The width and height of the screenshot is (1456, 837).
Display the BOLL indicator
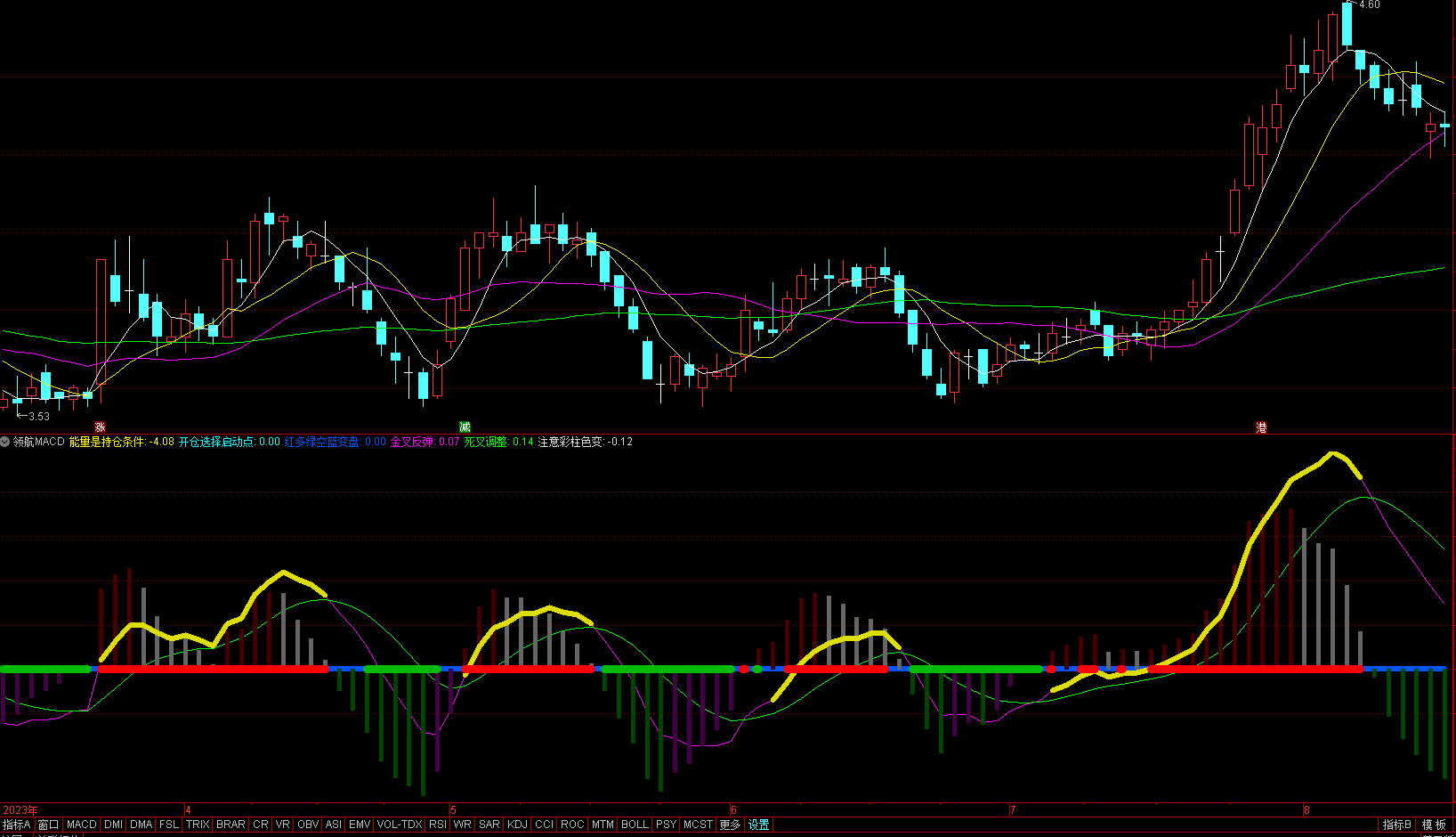[x=635, y=825]
